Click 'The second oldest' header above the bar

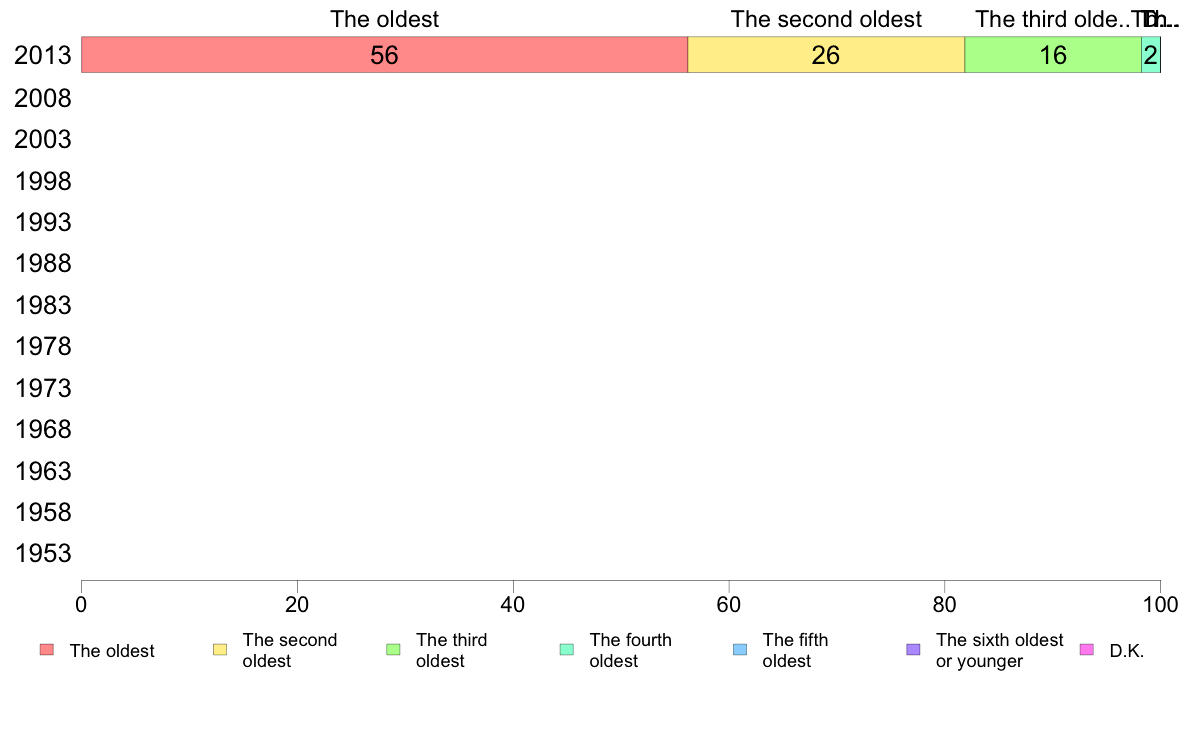click(x=826, y=19)
